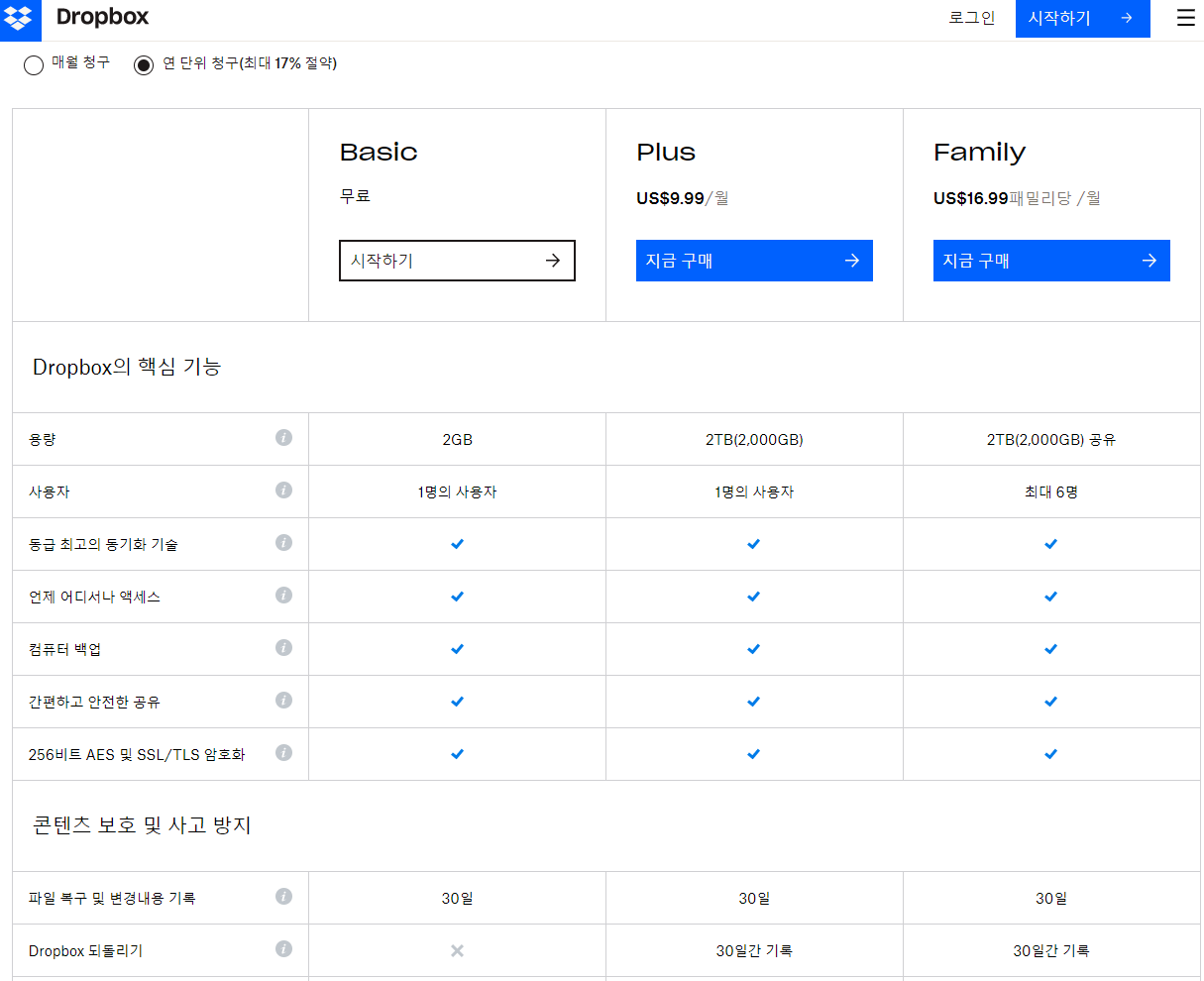Click the 무료 price label
1204x981 pixels.
click(x=355, y=196)
